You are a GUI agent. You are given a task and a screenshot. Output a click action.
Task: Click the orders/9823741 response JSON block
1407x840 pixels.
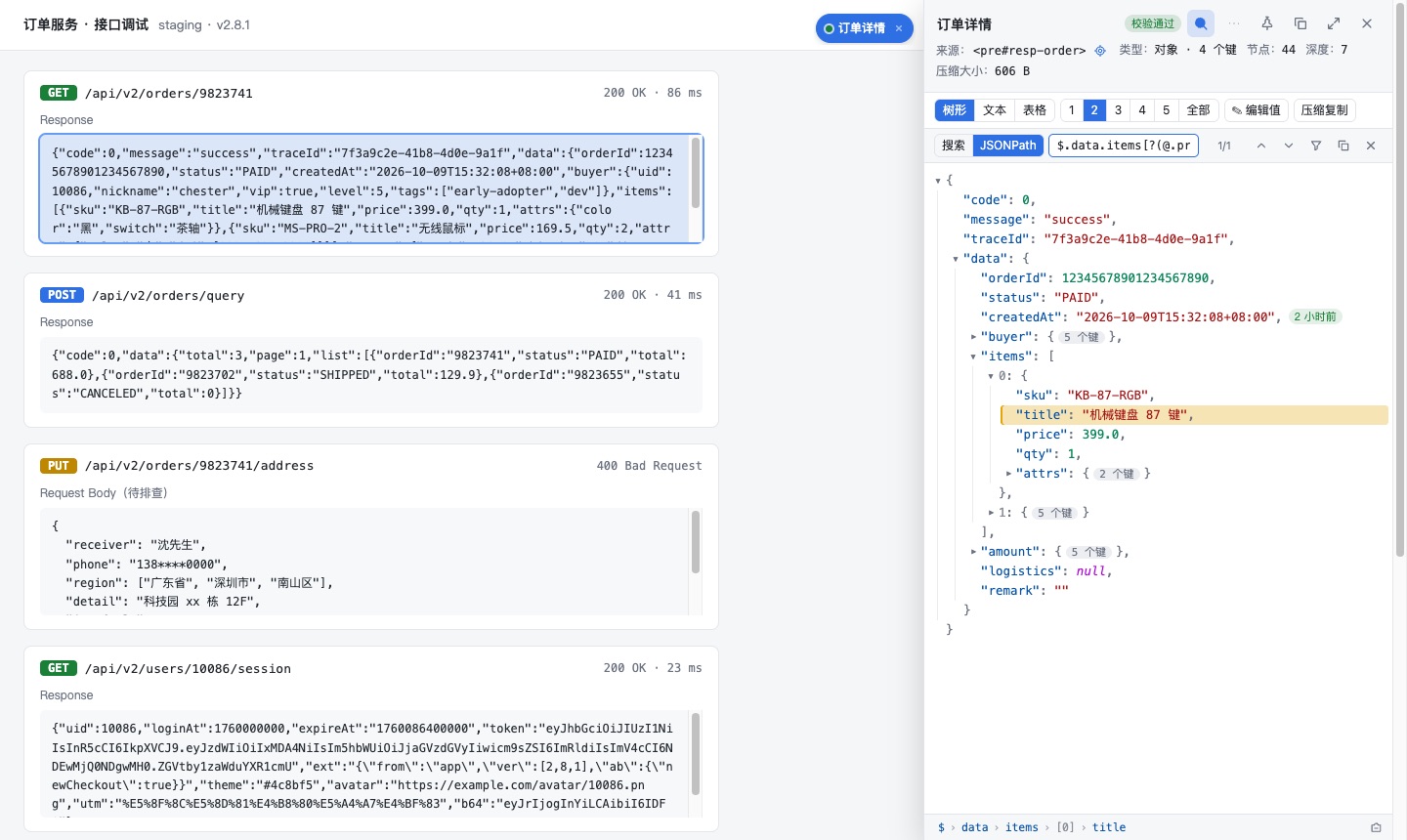pos(371,189)
